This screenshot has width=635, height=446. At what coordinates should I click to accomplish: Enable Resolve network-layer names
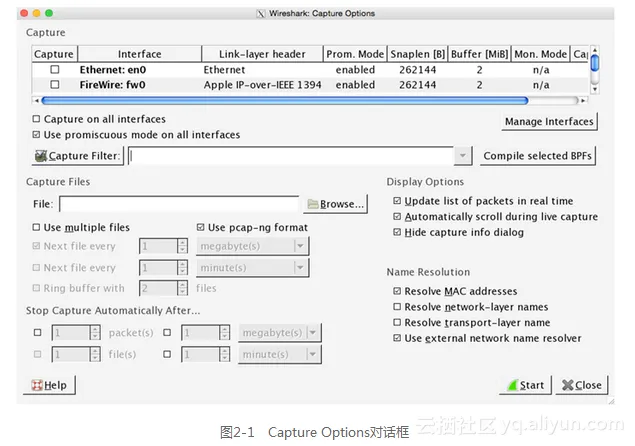[x=397, y=307]
